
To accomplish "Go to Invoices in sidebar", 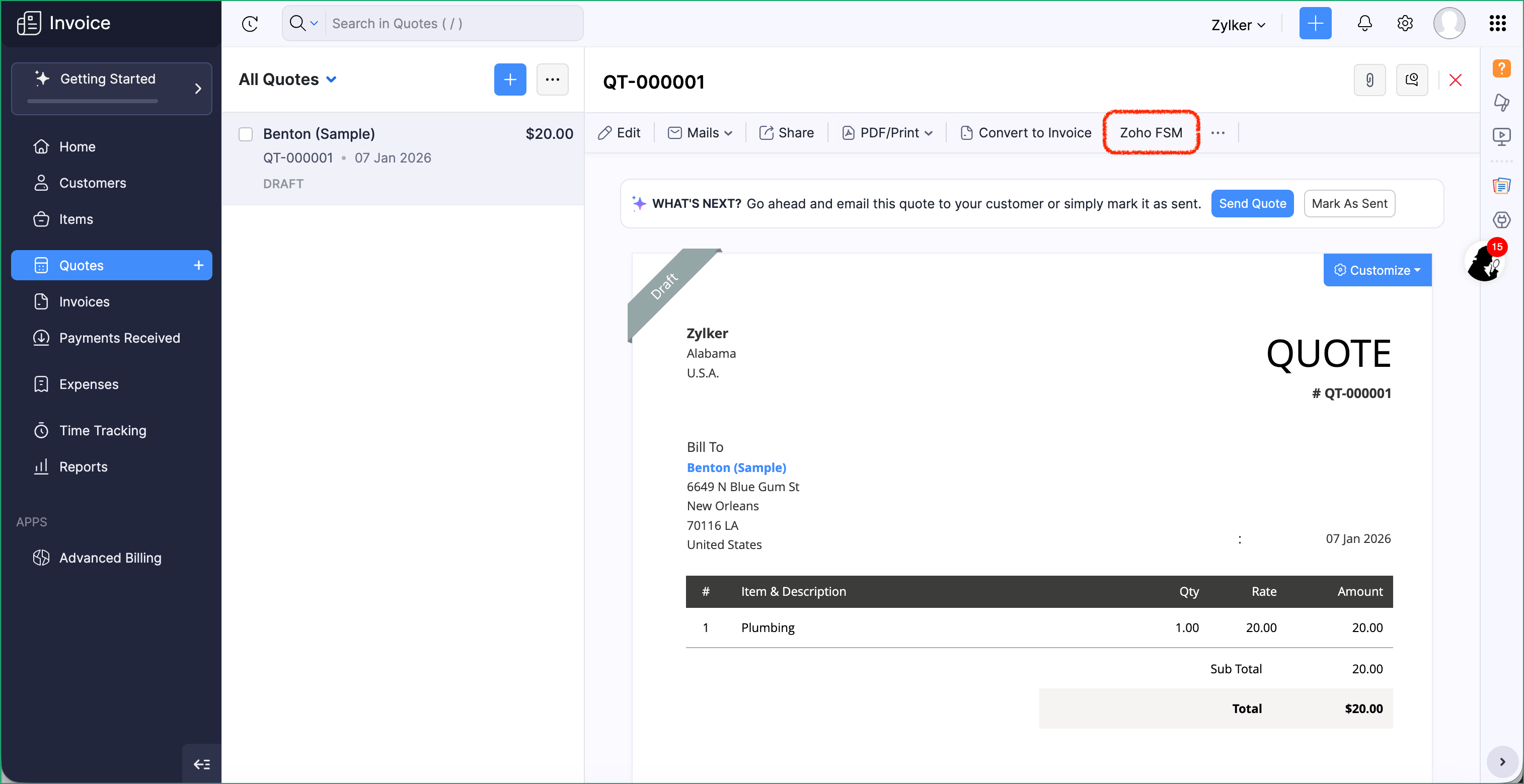I will pyautogui.click(x=84, y=302).
